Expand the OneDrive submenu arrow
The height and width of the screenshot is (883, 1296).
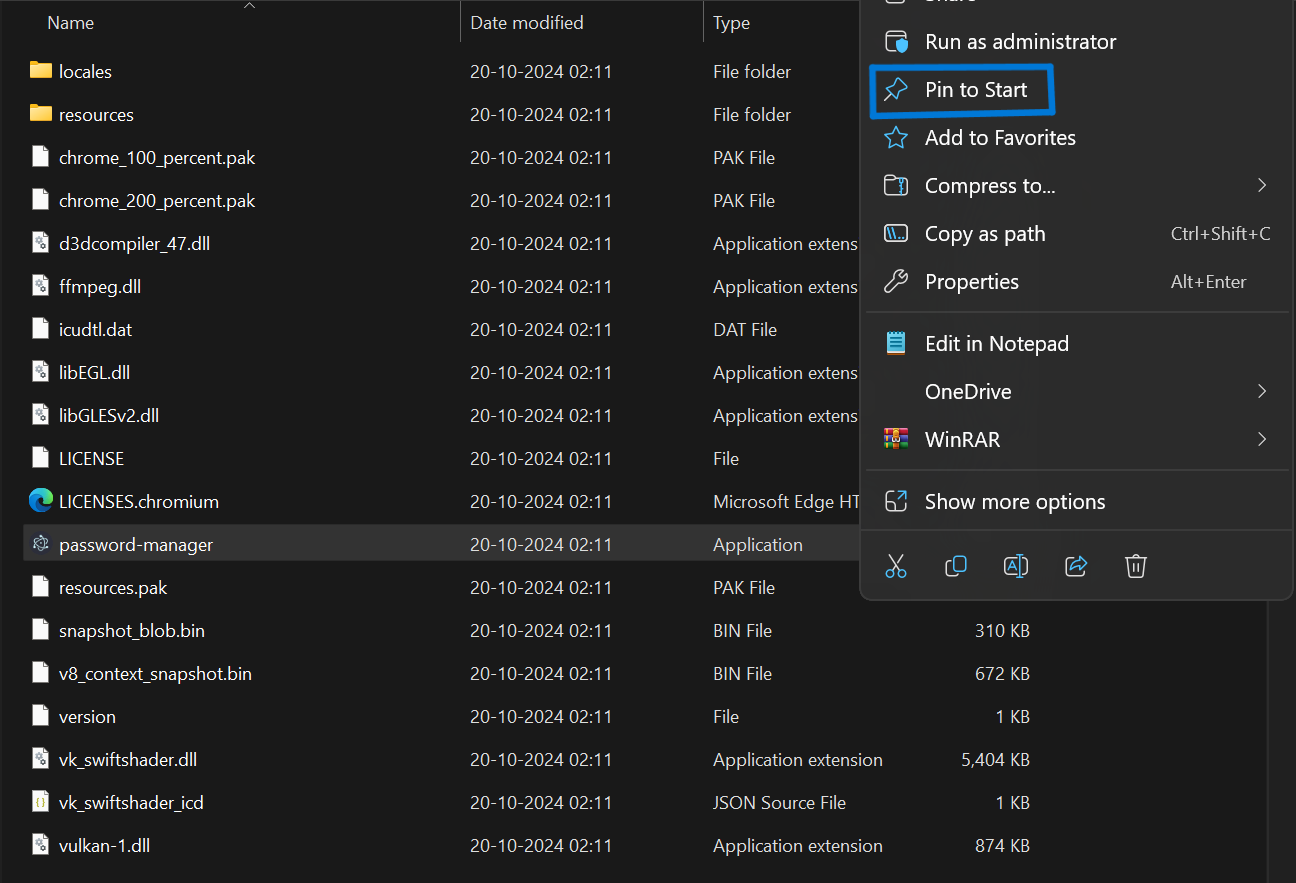coord(1262,392)
